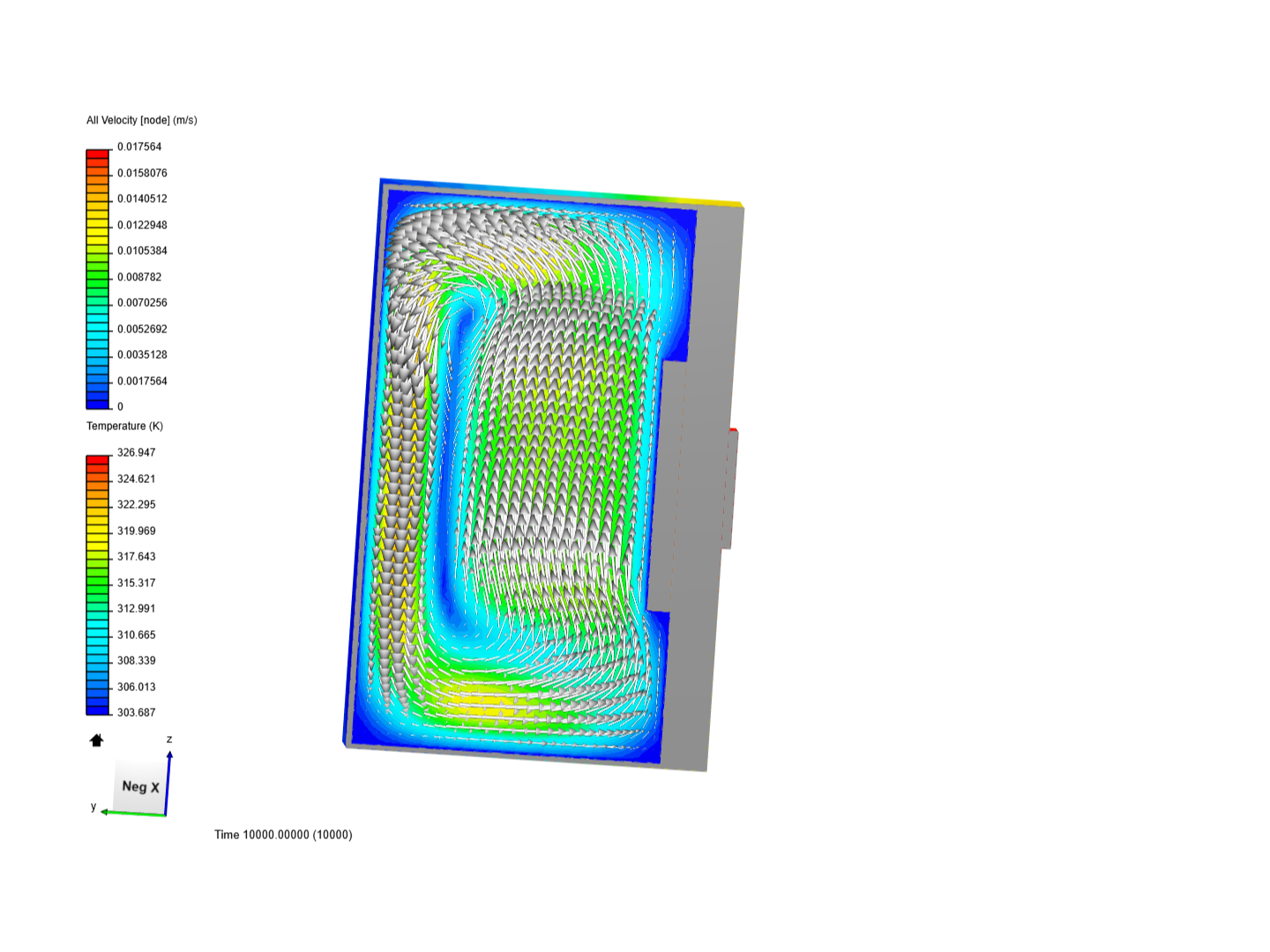Image resolution: width=1270 pixels, height=952 pixels.
Task: Click the temperature legend color bar
Action: click(x=97, y=582)
